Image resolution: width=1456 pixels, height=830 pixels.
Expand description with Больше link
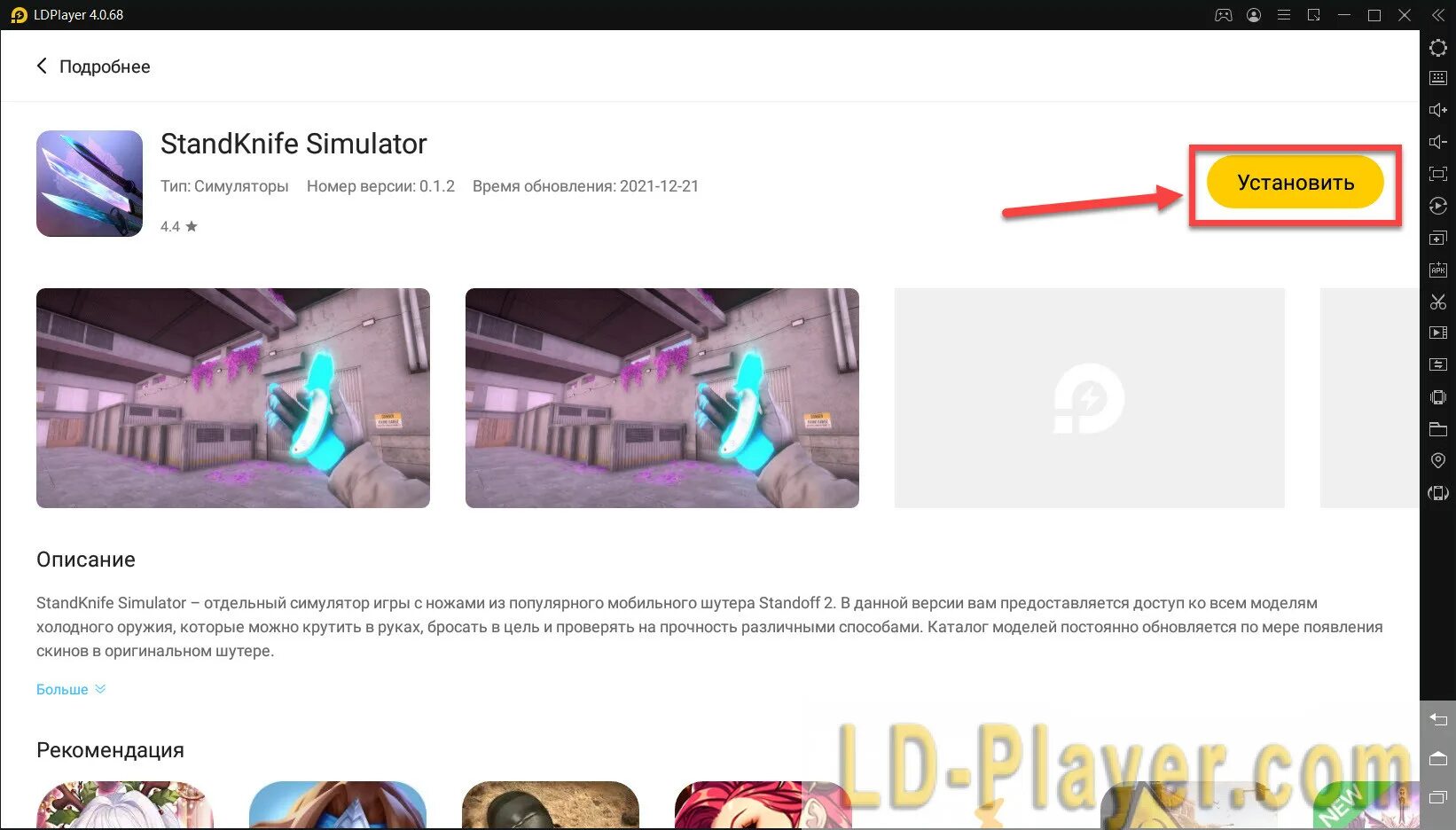(71, 689)
